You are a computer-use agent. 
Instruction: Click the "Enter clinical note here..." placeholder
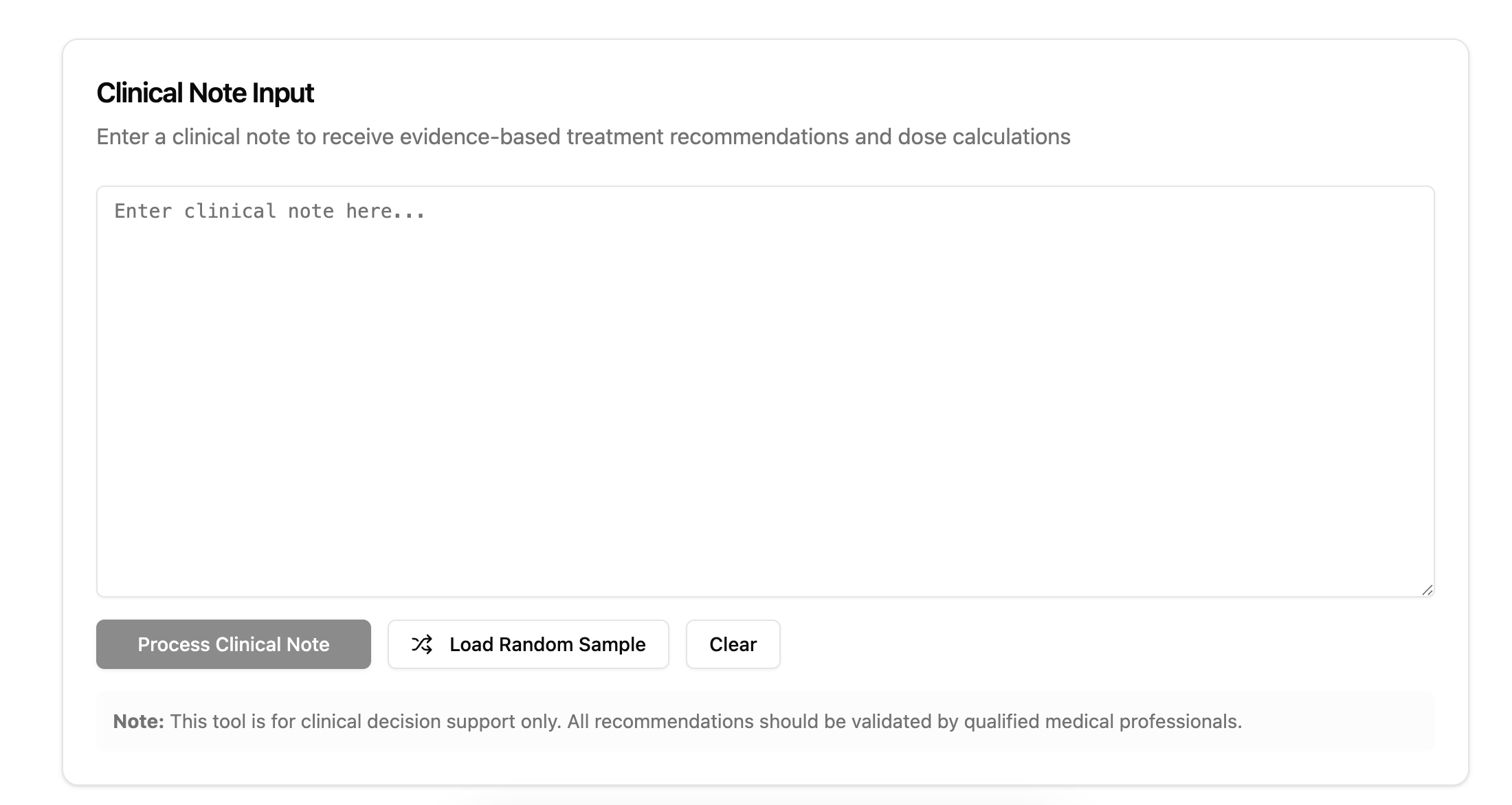(269, 211)
